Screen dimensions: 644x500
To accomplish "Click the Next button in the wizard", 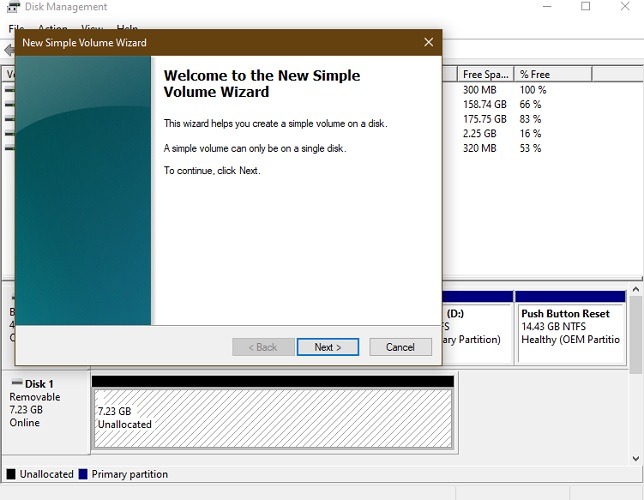I will [327, 347].
